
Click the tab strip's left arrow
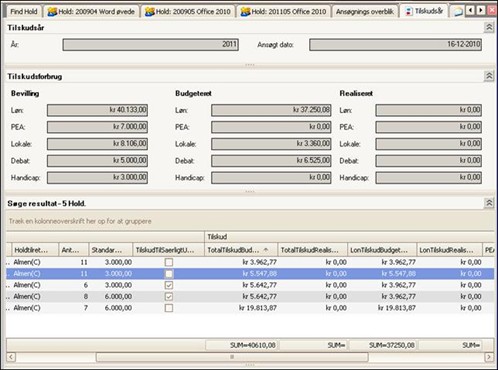(x=470, y=10)
